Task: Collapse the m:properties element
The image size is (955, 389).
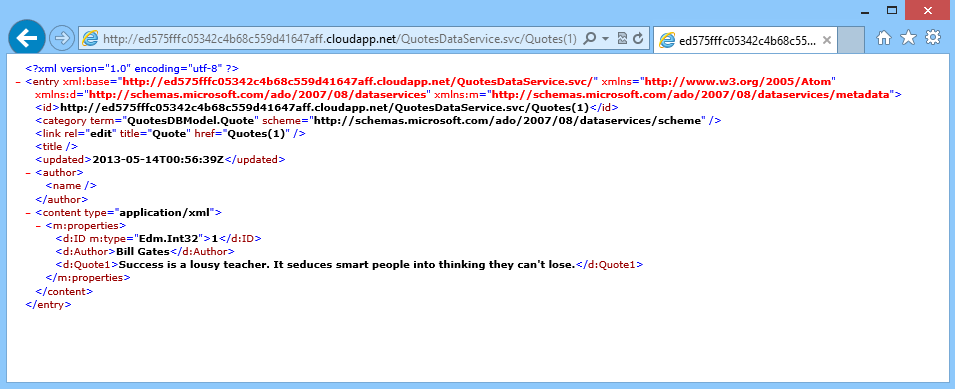Action: point(38,226)
